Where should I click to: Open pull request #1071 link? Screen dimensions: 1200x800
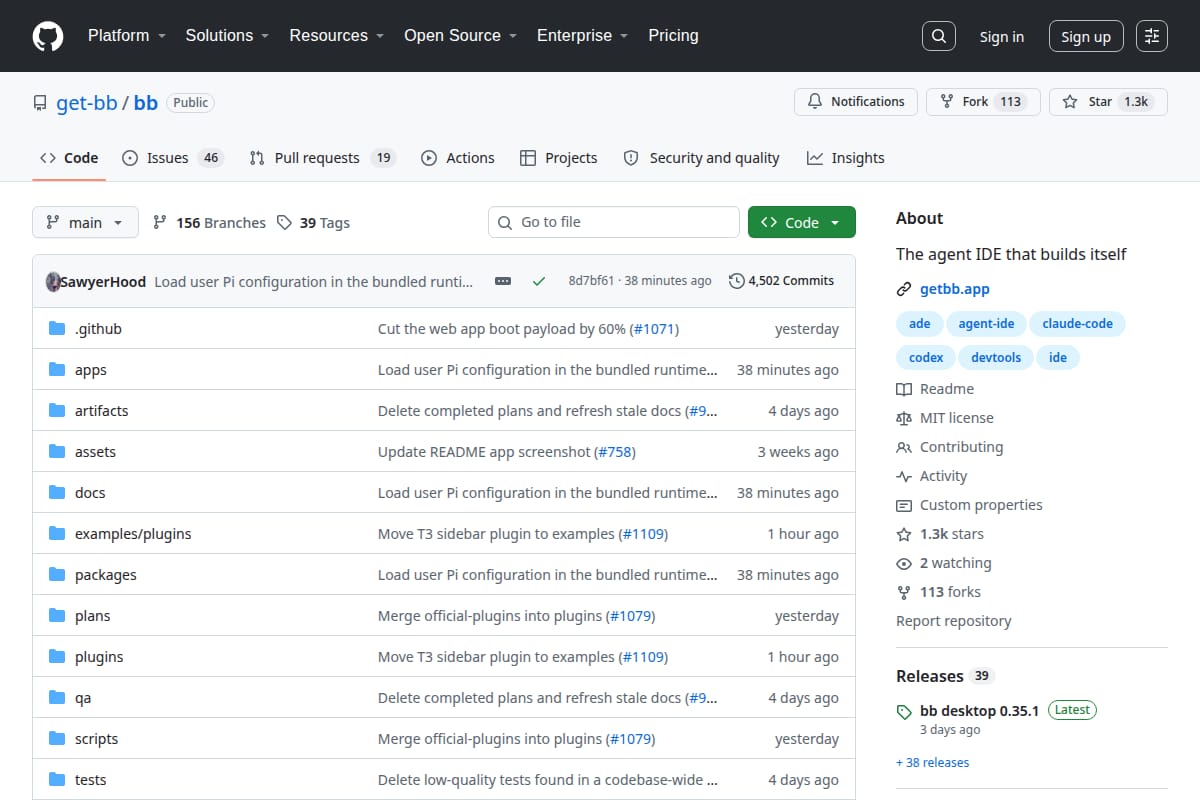point(654,328)
